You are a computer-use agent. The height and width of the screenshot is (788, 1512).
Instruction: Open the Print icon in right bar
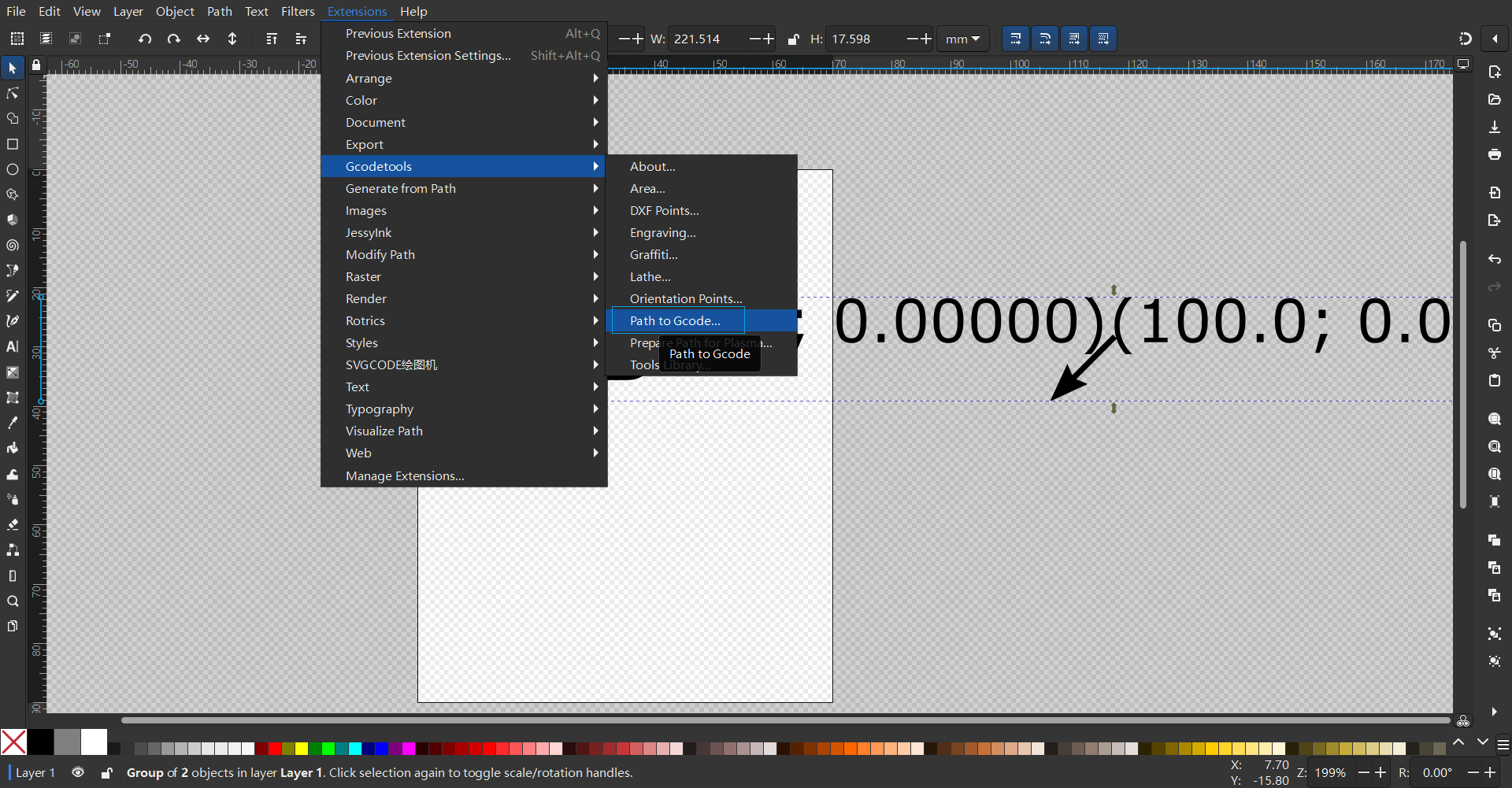1495,154
